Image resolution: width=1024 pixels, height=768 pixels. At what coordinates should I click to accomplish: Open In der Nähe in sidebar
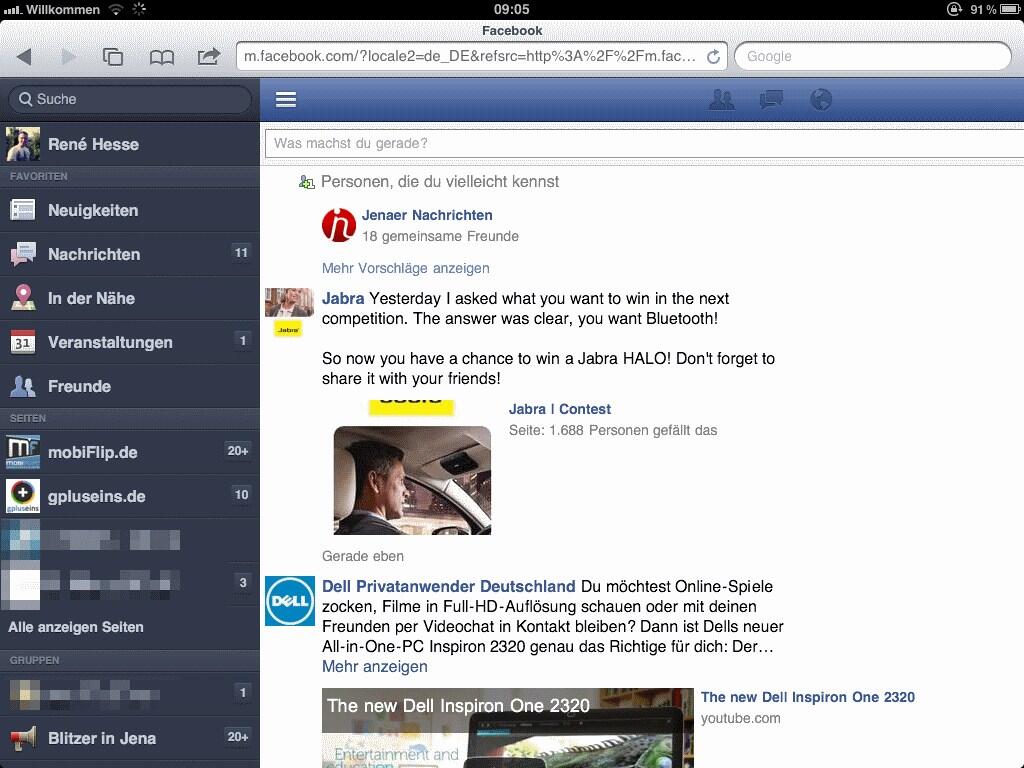pos(130,298)
